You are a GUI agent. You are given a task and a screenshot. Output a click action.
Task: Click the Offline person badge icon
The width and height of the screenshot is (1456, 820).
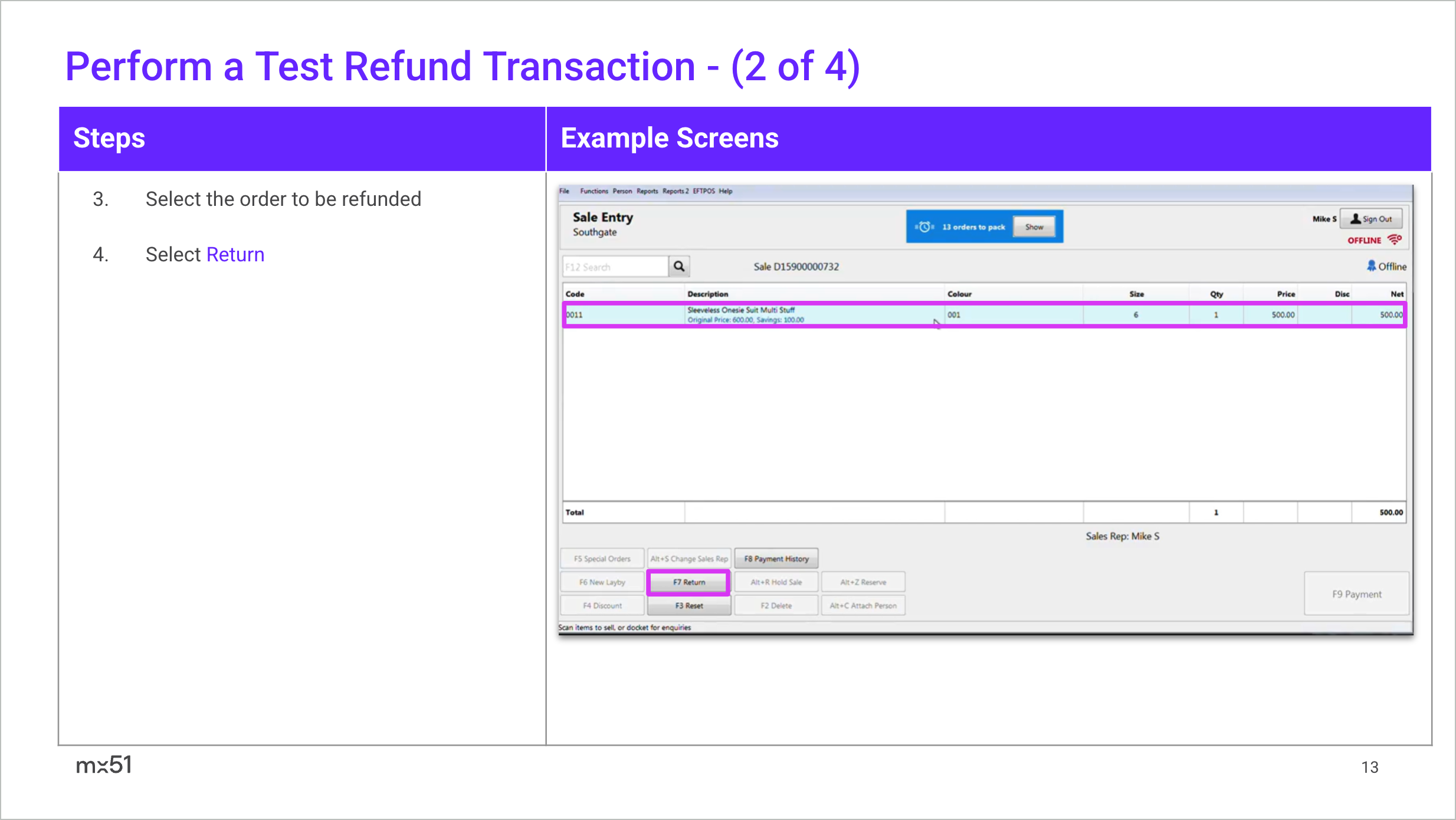[1372, 266]
